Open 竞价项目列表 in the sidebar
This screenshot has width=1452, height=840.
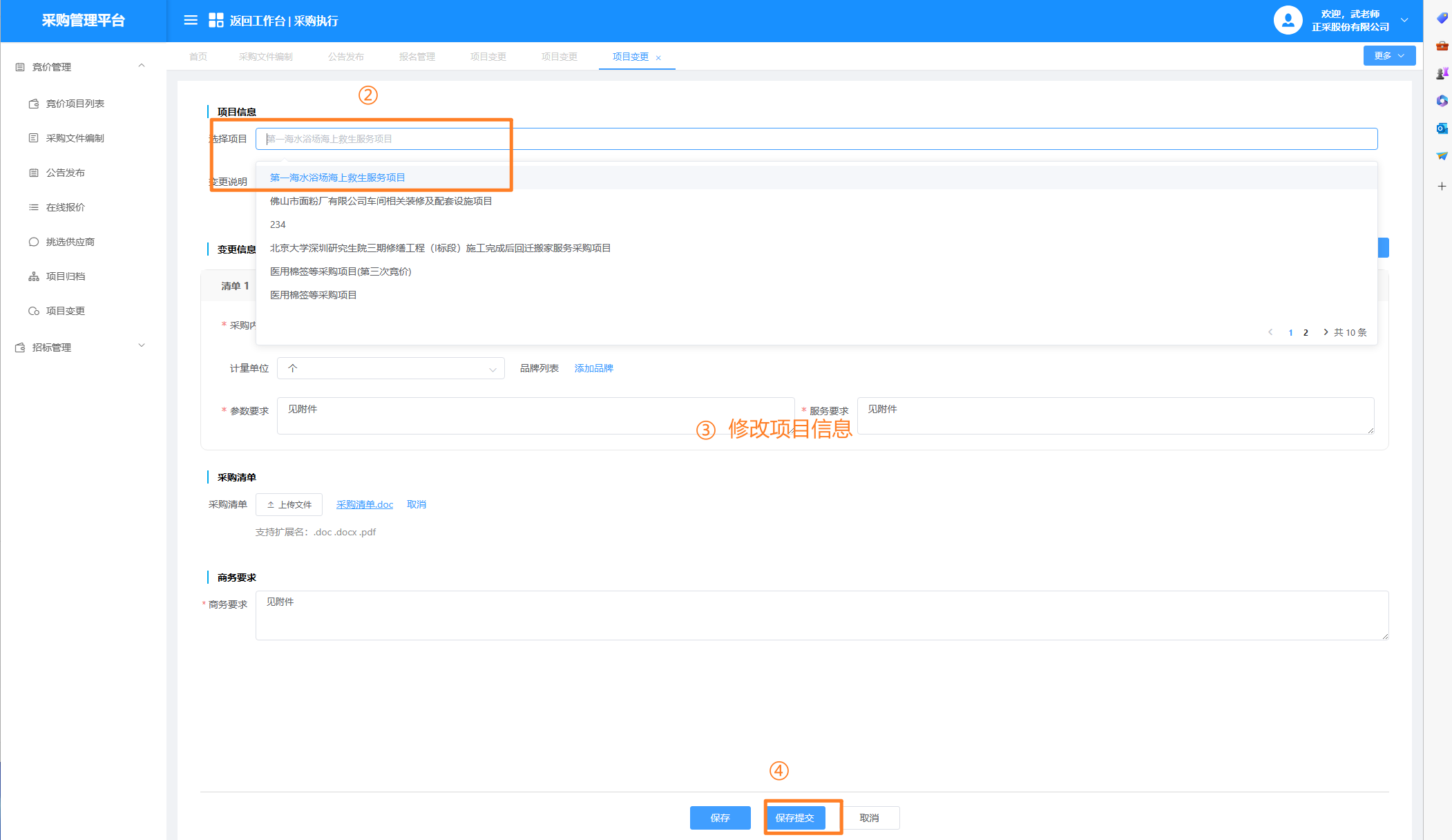pyautogui.click(x=75, y=104)
